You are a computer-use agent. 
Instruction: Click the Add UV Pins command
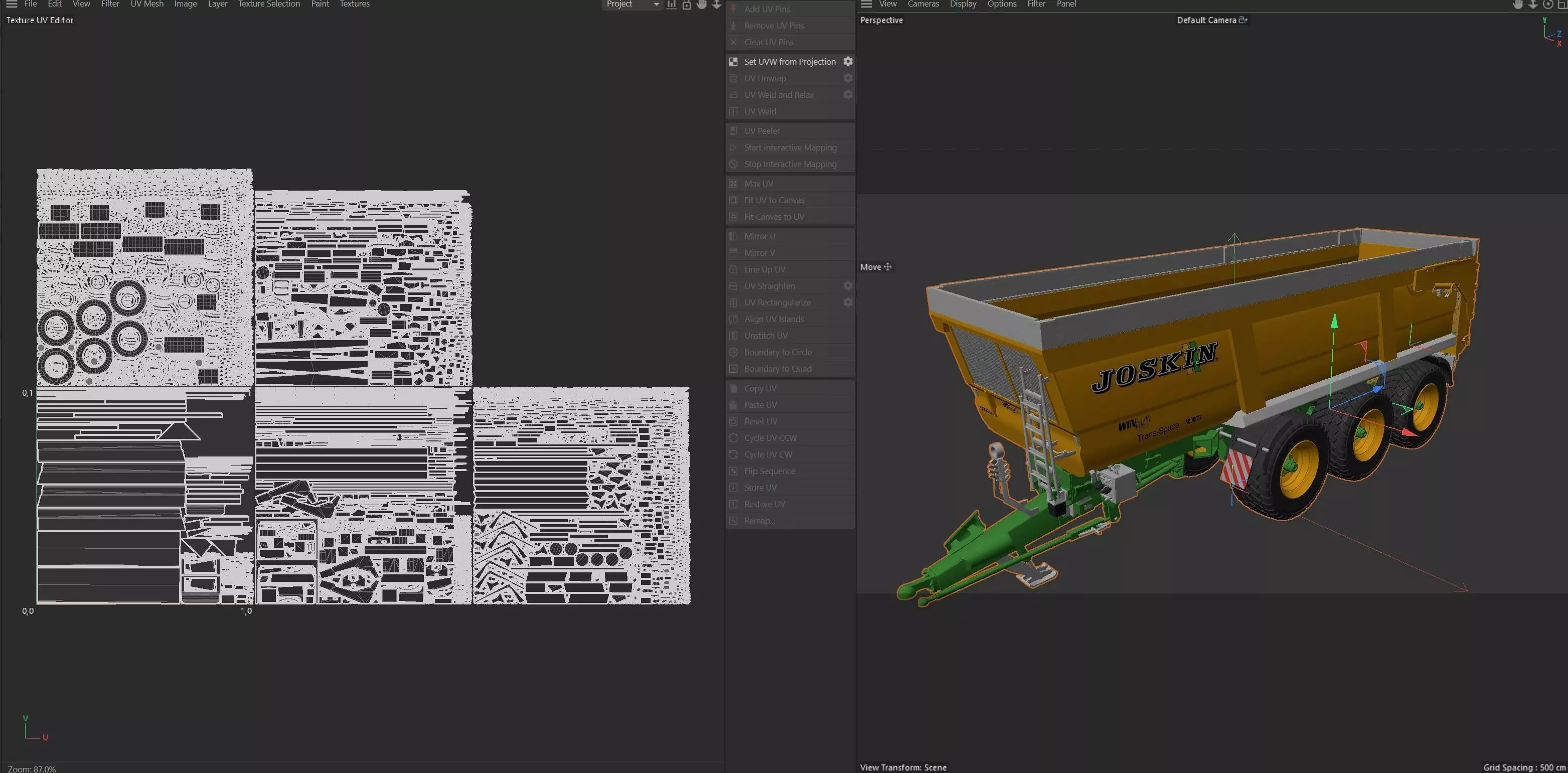pyautogui.click(x=791, y=9)
